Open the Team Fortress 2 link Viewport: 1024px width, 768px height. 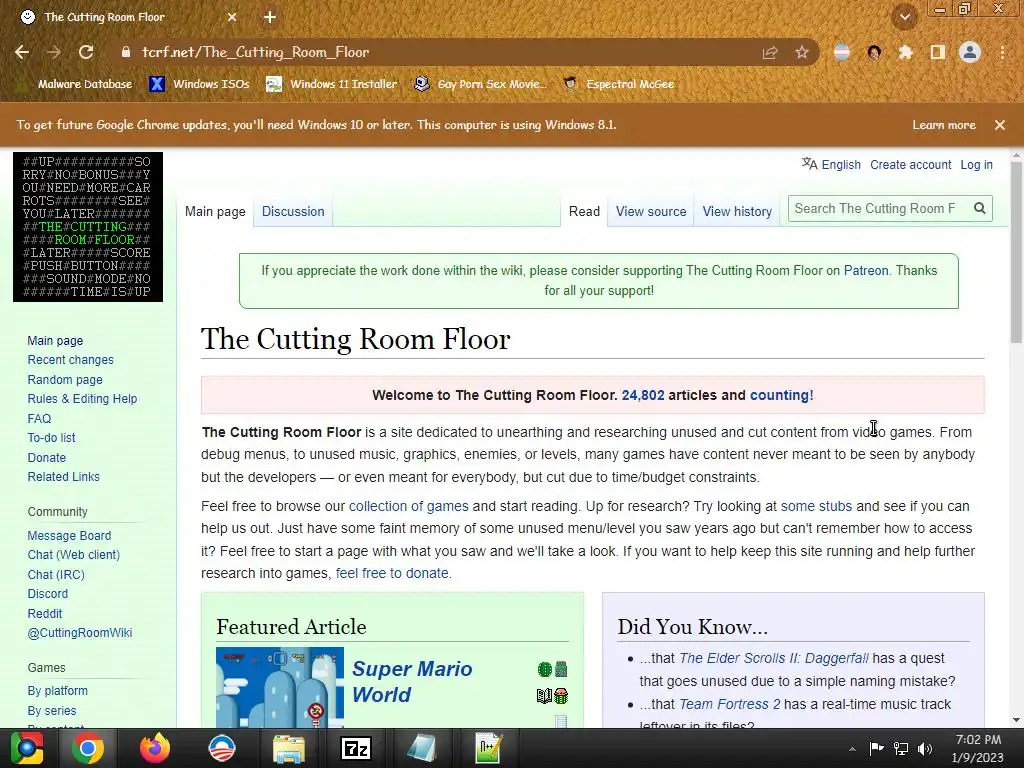point(729,704)
